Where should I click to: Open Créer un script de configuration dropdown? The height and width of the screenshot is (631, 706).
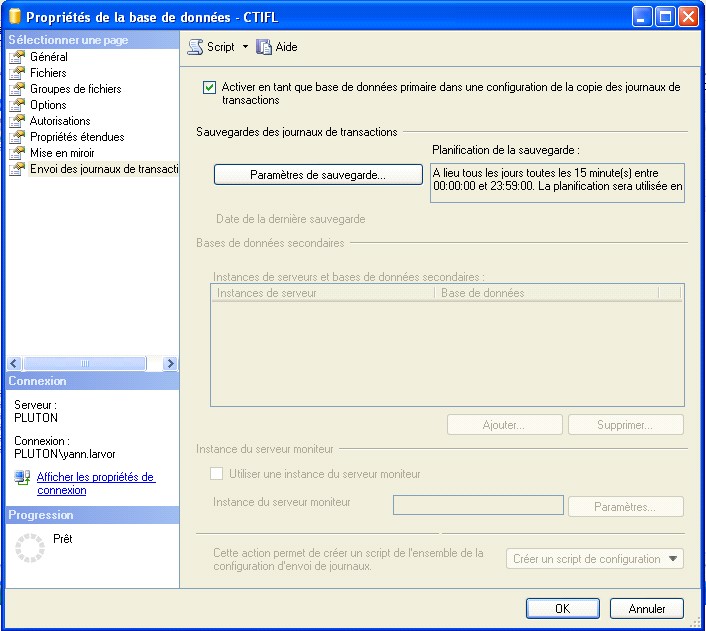pyautogui.click(x=595, y=559)
